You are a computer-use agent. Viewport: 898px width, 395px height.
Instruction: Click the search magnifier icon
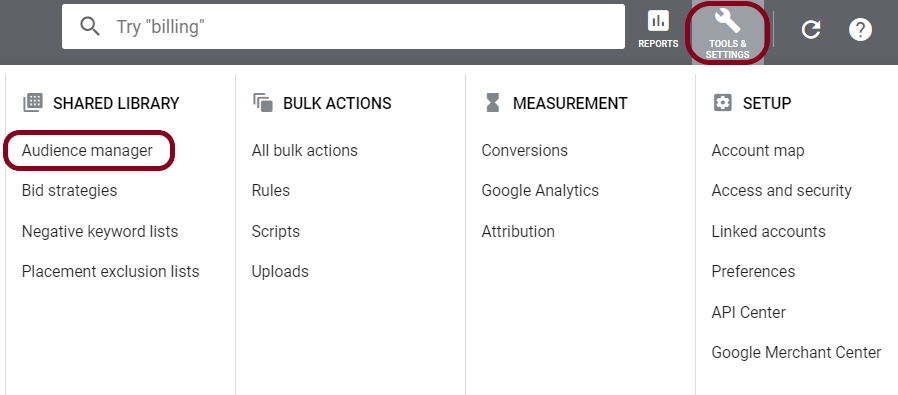click(x=90, y=26)
